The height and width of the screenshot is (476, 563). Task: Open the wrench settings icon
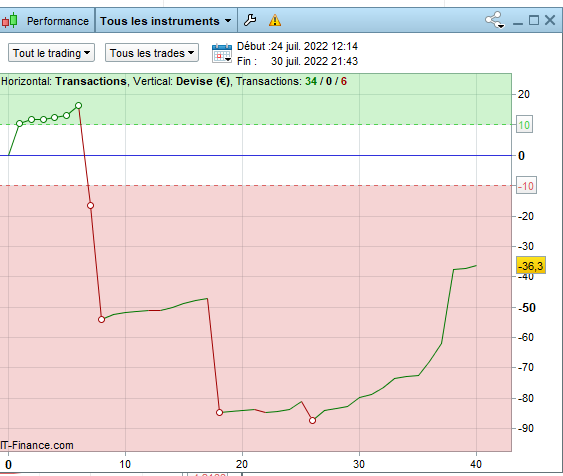250,20
